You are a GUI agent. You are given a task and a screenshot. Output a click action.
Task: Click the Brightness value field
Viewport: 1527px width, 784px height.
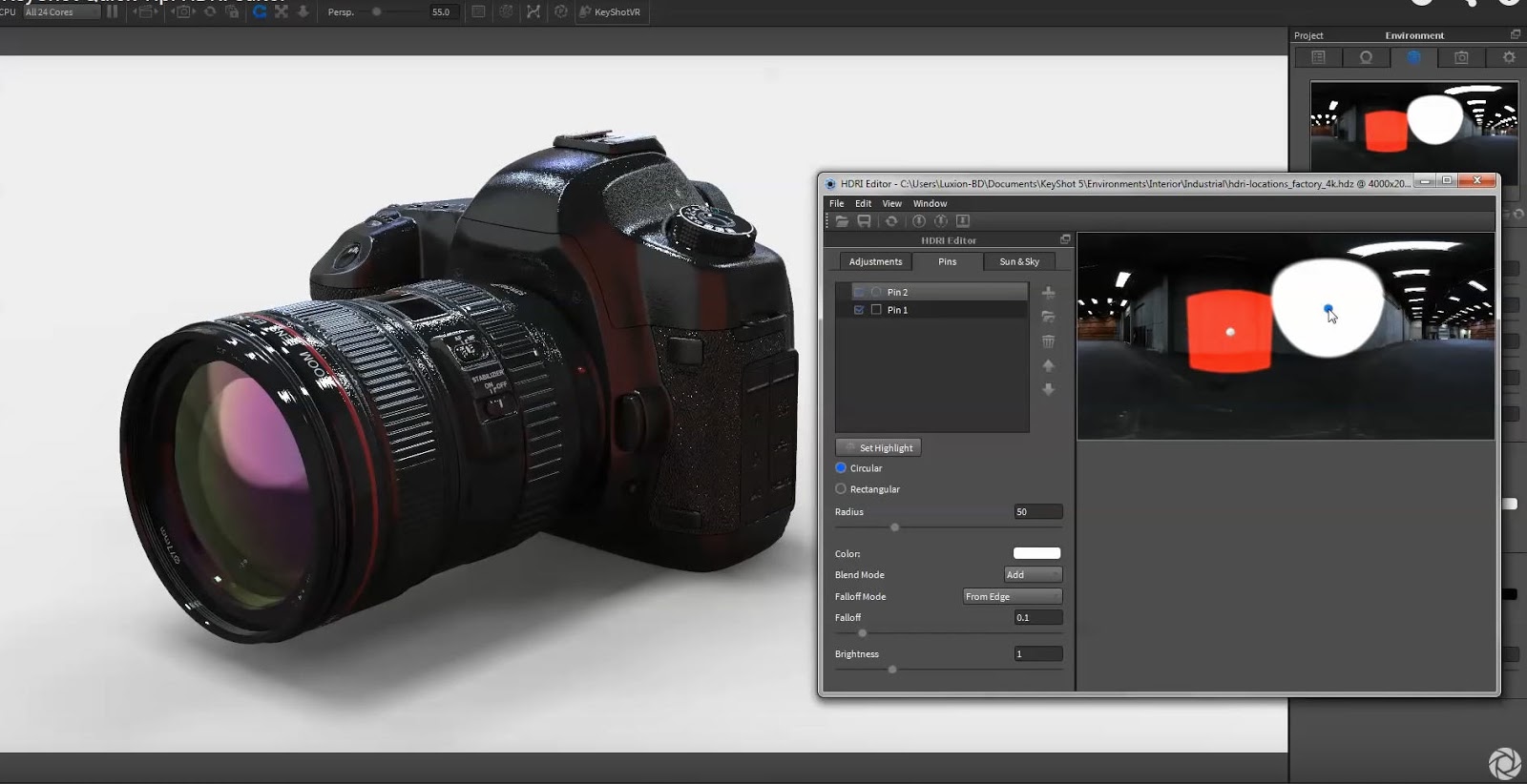(x=1037, y=654)
